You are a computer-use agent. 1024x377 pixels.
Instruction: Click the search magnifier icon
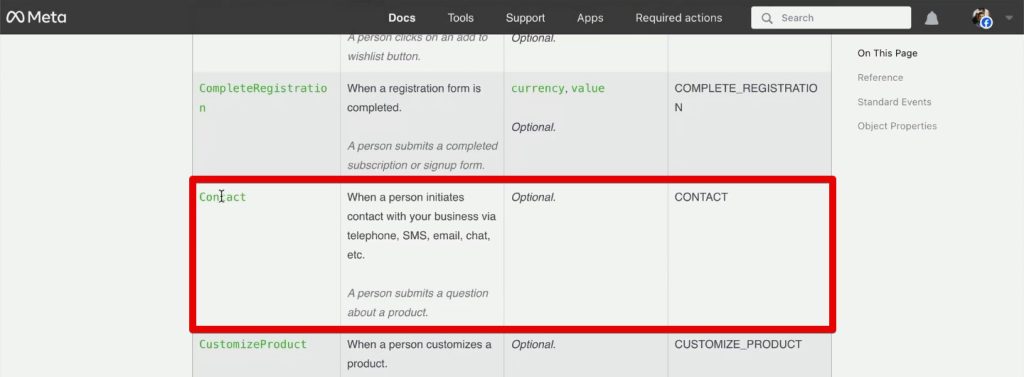click(x=767, y=18)
